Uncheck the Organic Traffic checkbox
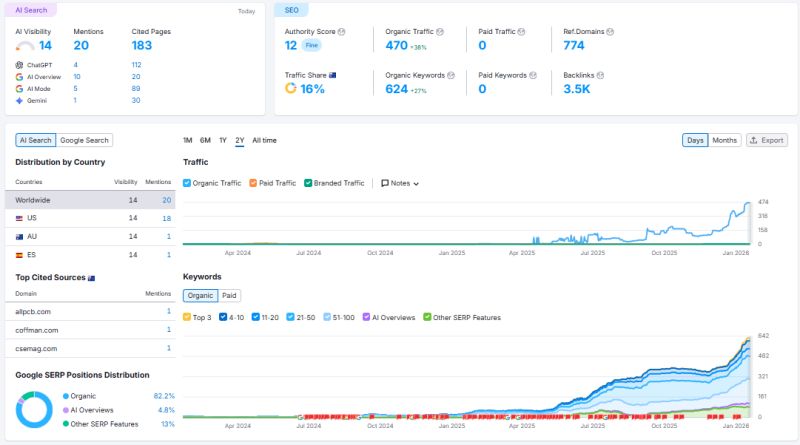800x445 pixels. coord(187,183)
